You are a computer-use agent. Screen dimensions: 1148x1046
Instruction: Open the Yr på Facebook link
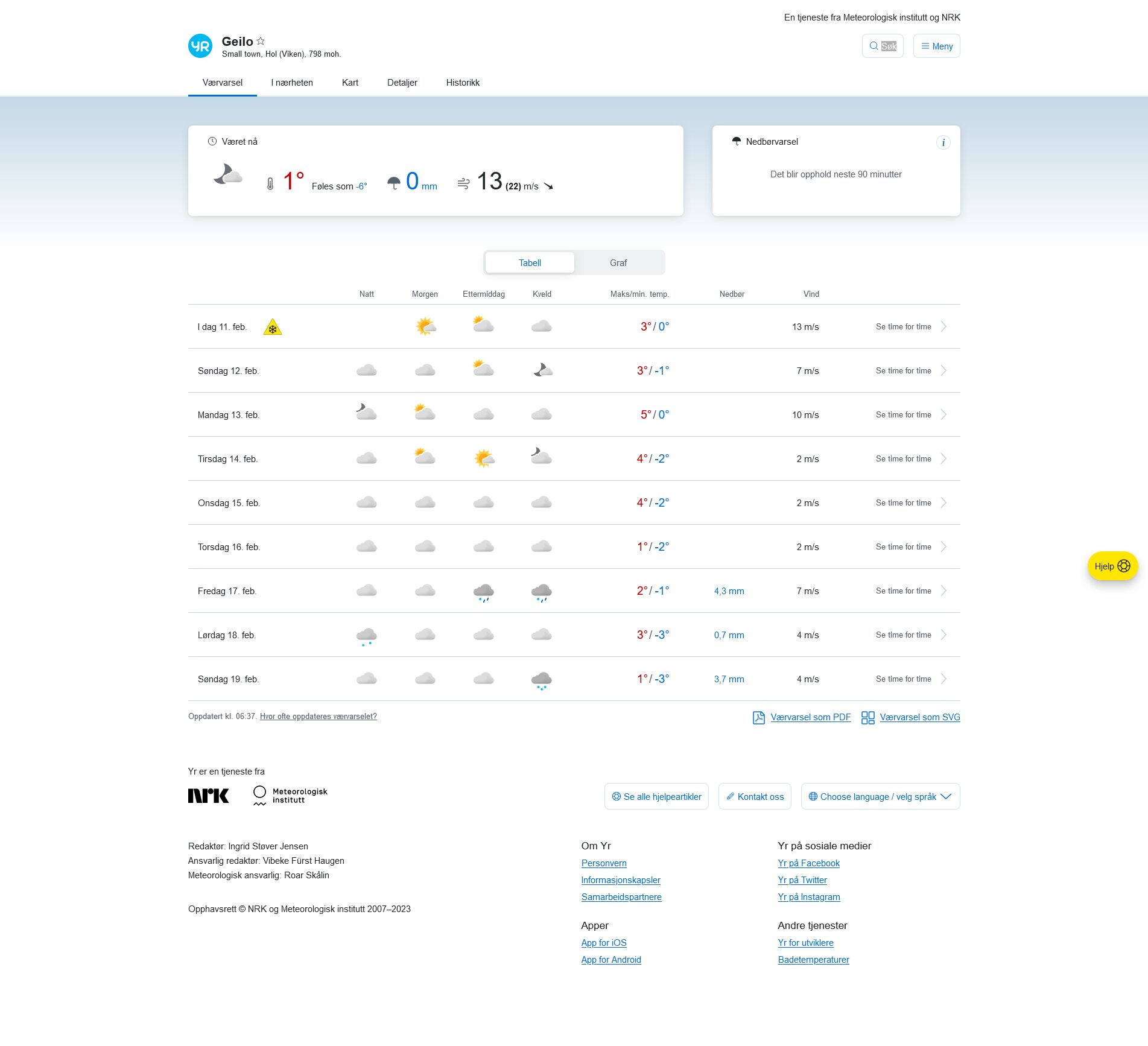coord(808,863)
